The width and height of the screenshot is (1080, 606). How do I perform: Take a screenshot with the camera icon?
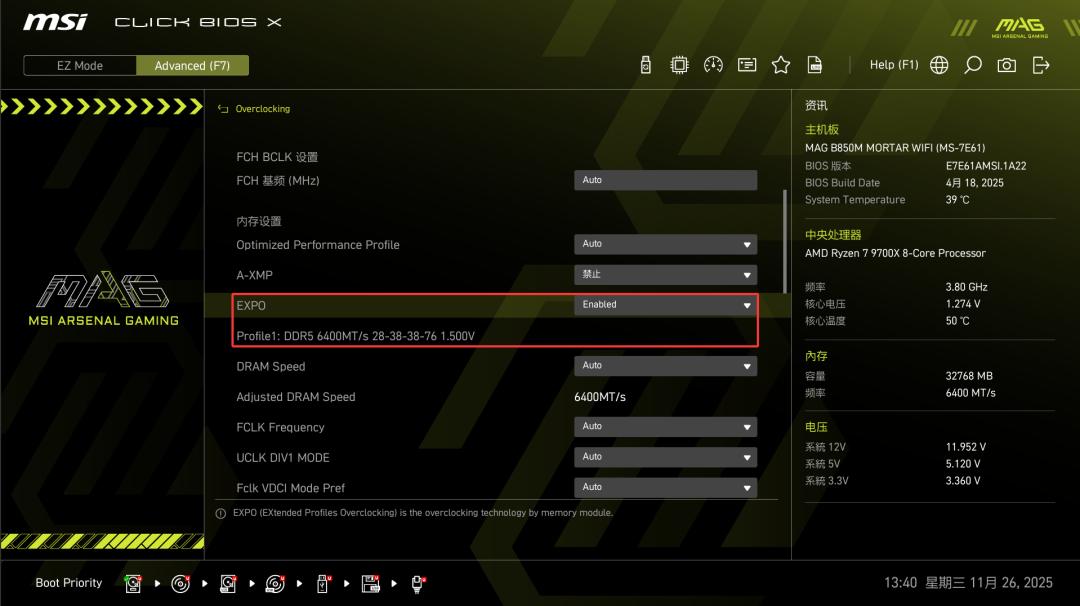[1007, 65]
